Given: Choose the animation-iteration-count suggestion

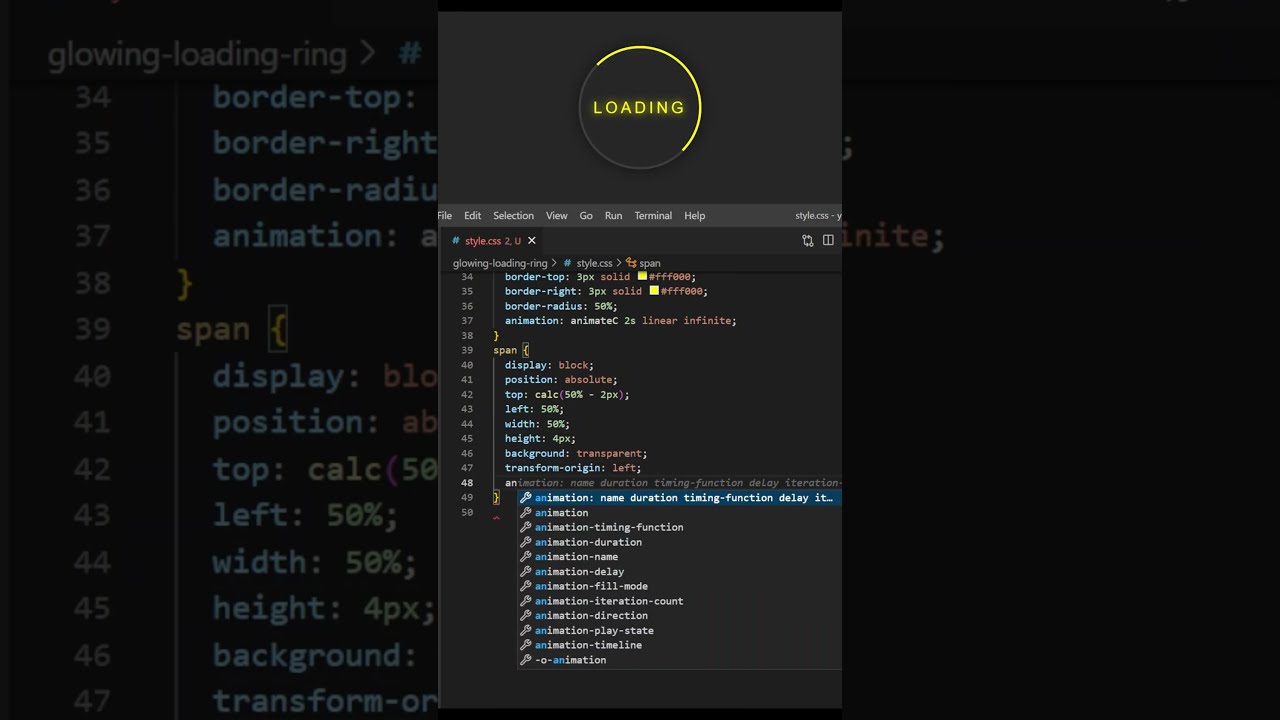Looking at the screenshot, I should (679, 601).
